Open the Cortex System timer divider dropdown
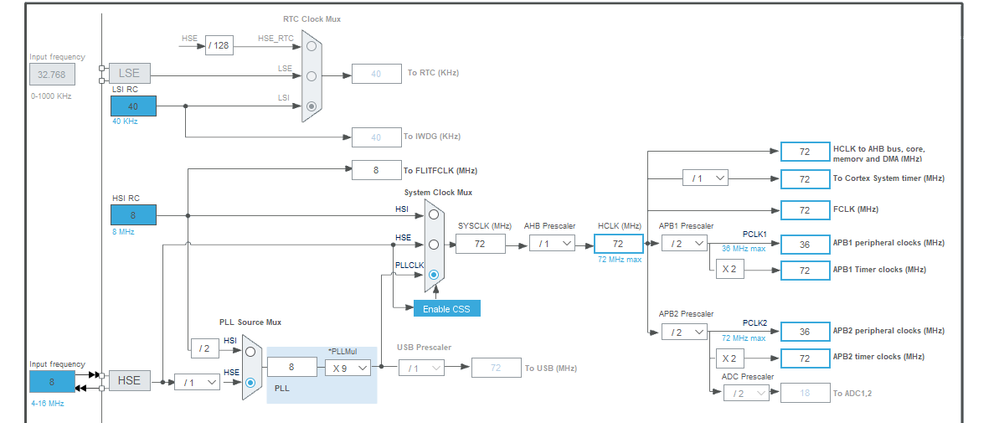The width and height of the screenshot is (999, 423). point(705,178)
